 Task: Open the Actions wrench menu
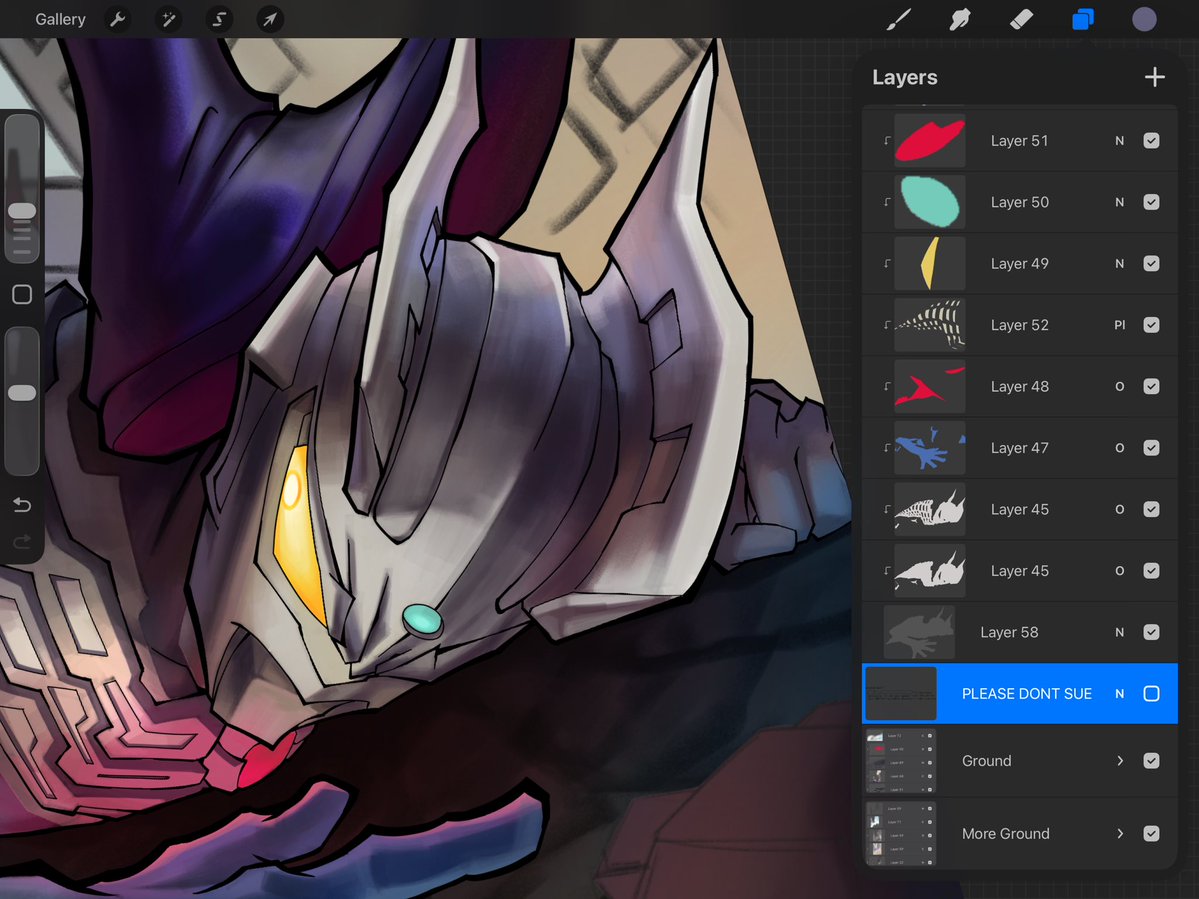117,19
